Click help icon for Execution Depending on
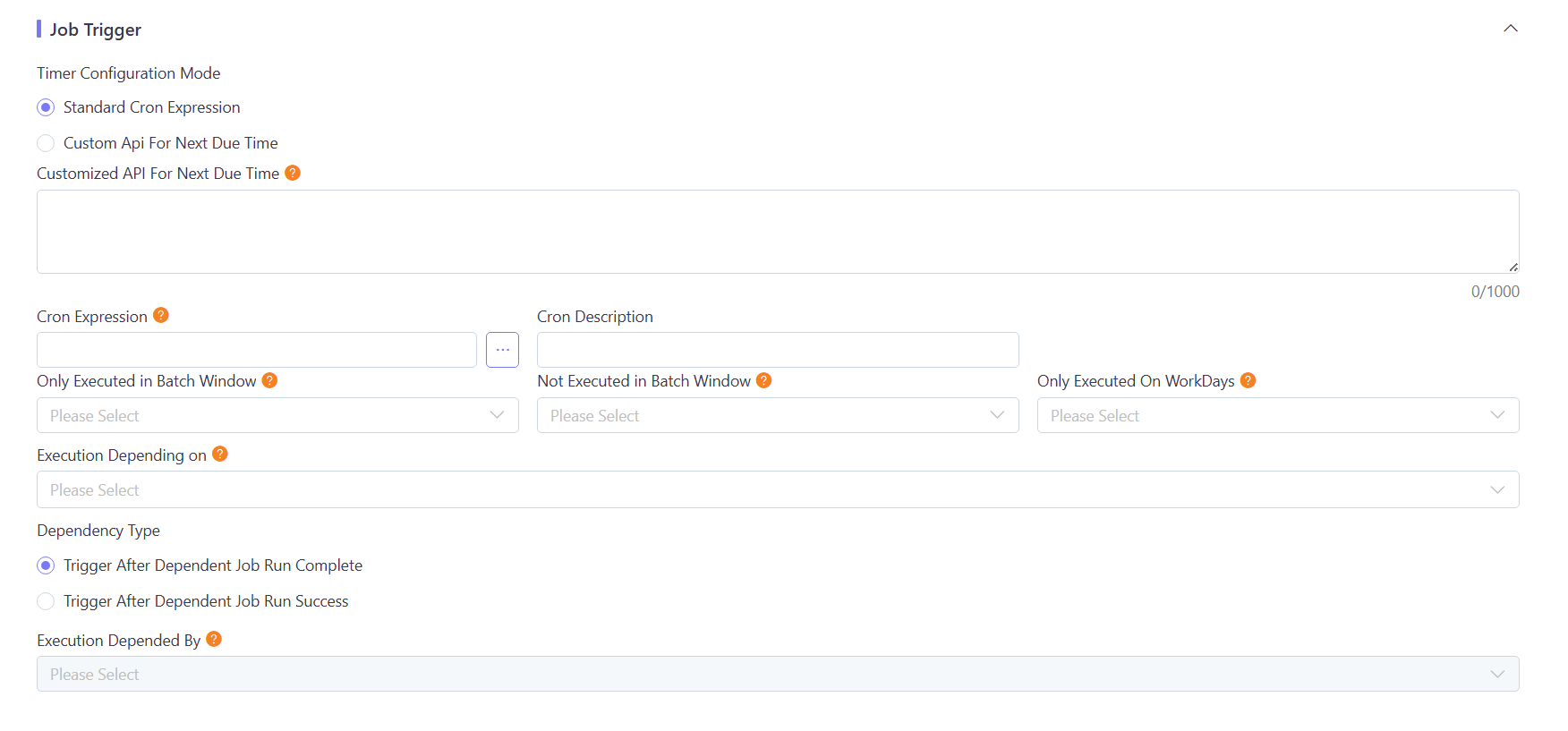 [x=220, y=454]
